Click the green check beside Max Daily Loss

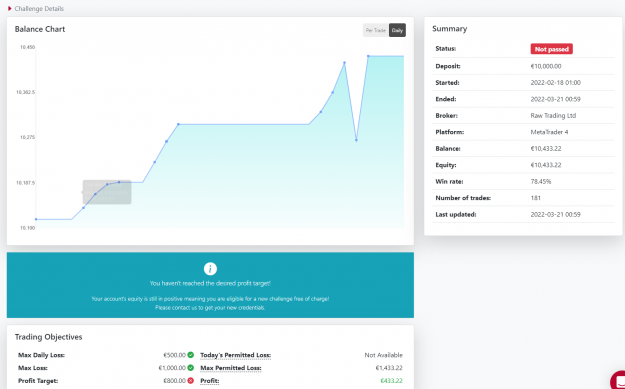coord(191,355)
